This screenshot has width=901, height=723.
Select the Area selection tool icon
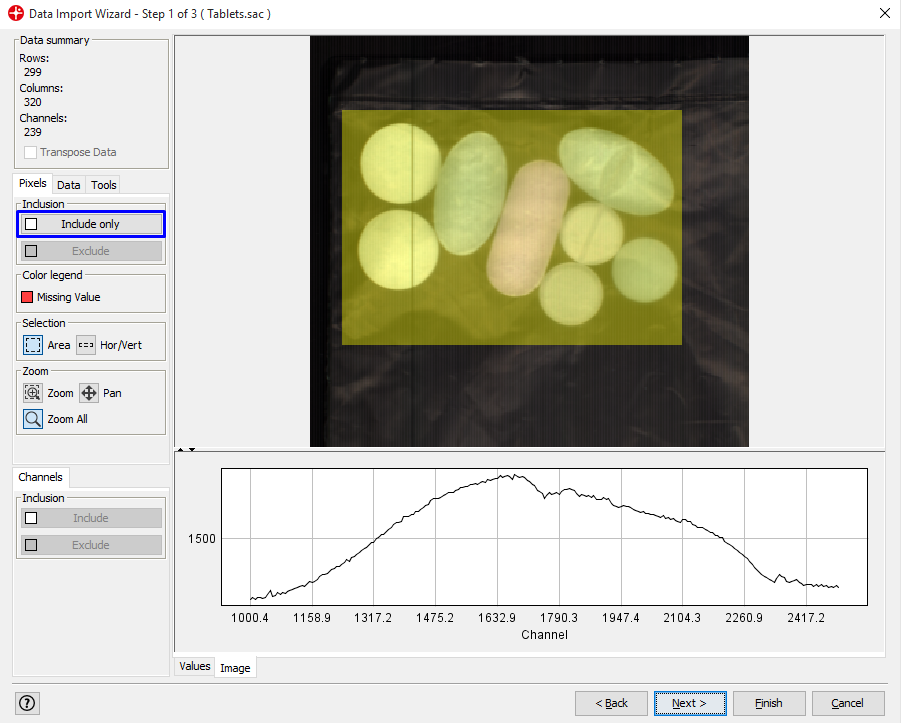pos(33,345)
